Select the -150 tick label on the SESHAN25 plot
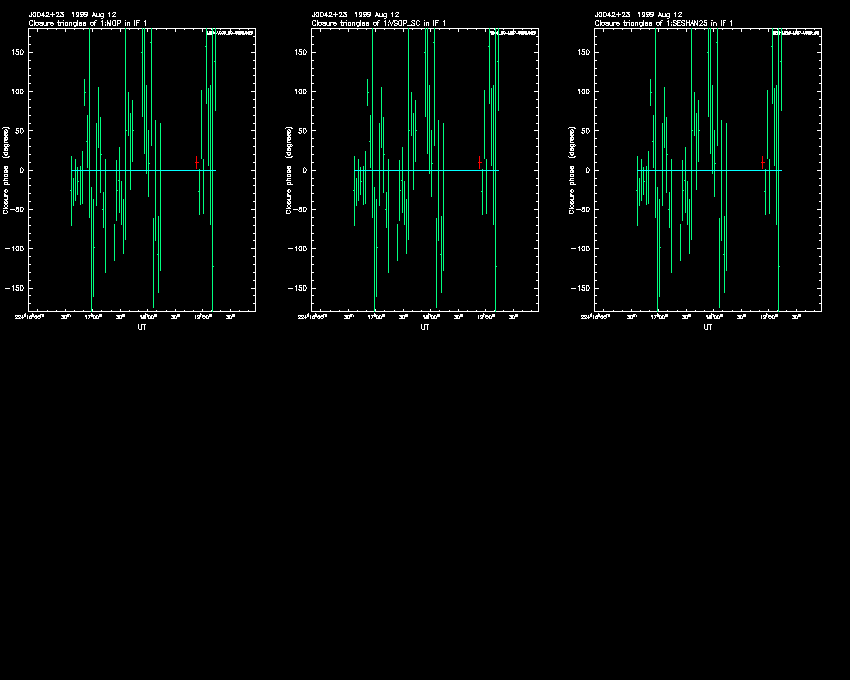850x680 pixels. point(581,288)
